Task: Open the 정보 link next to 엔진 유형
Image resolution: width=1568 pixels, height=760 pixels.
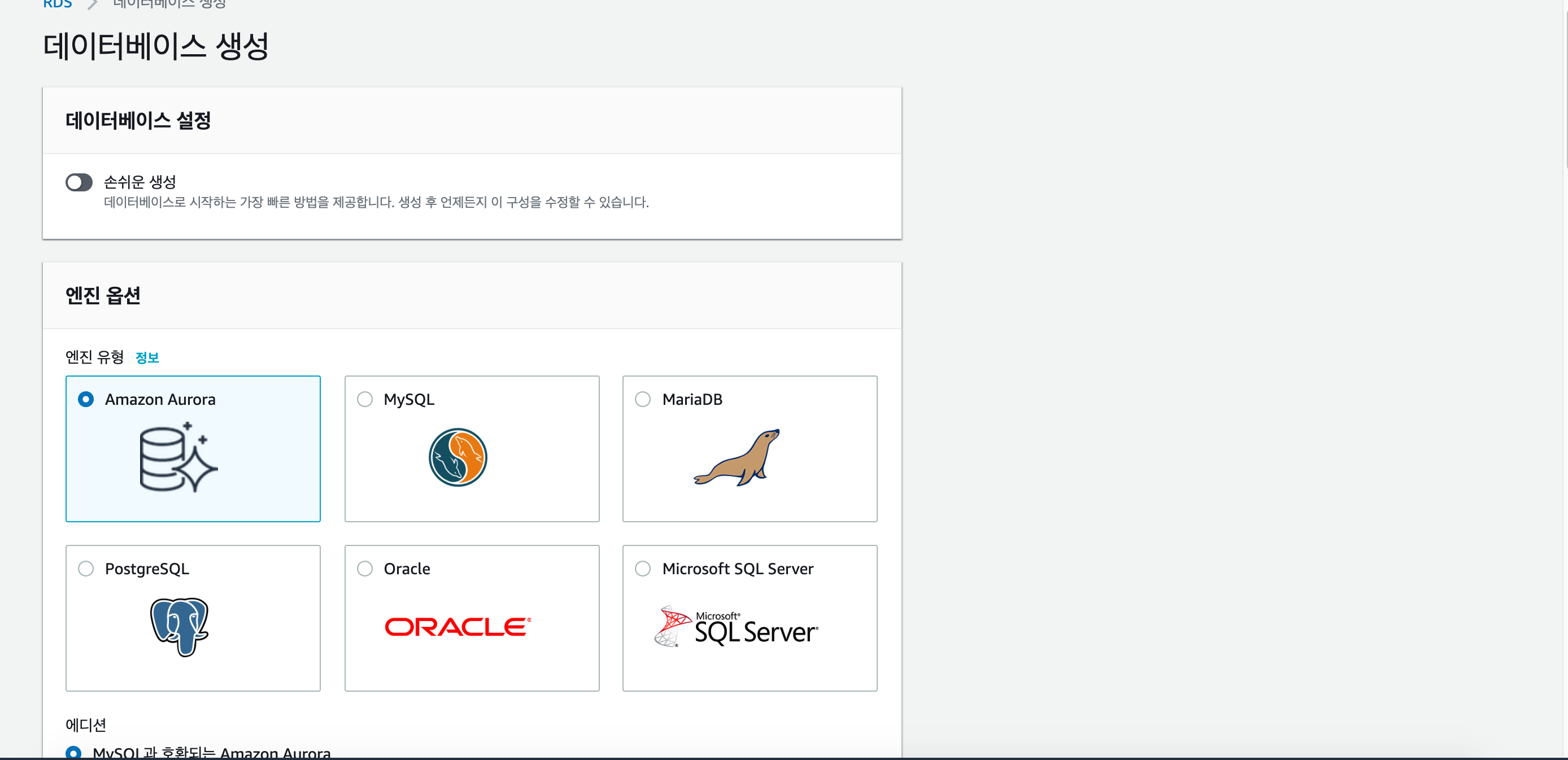Action: click(147, 358)
